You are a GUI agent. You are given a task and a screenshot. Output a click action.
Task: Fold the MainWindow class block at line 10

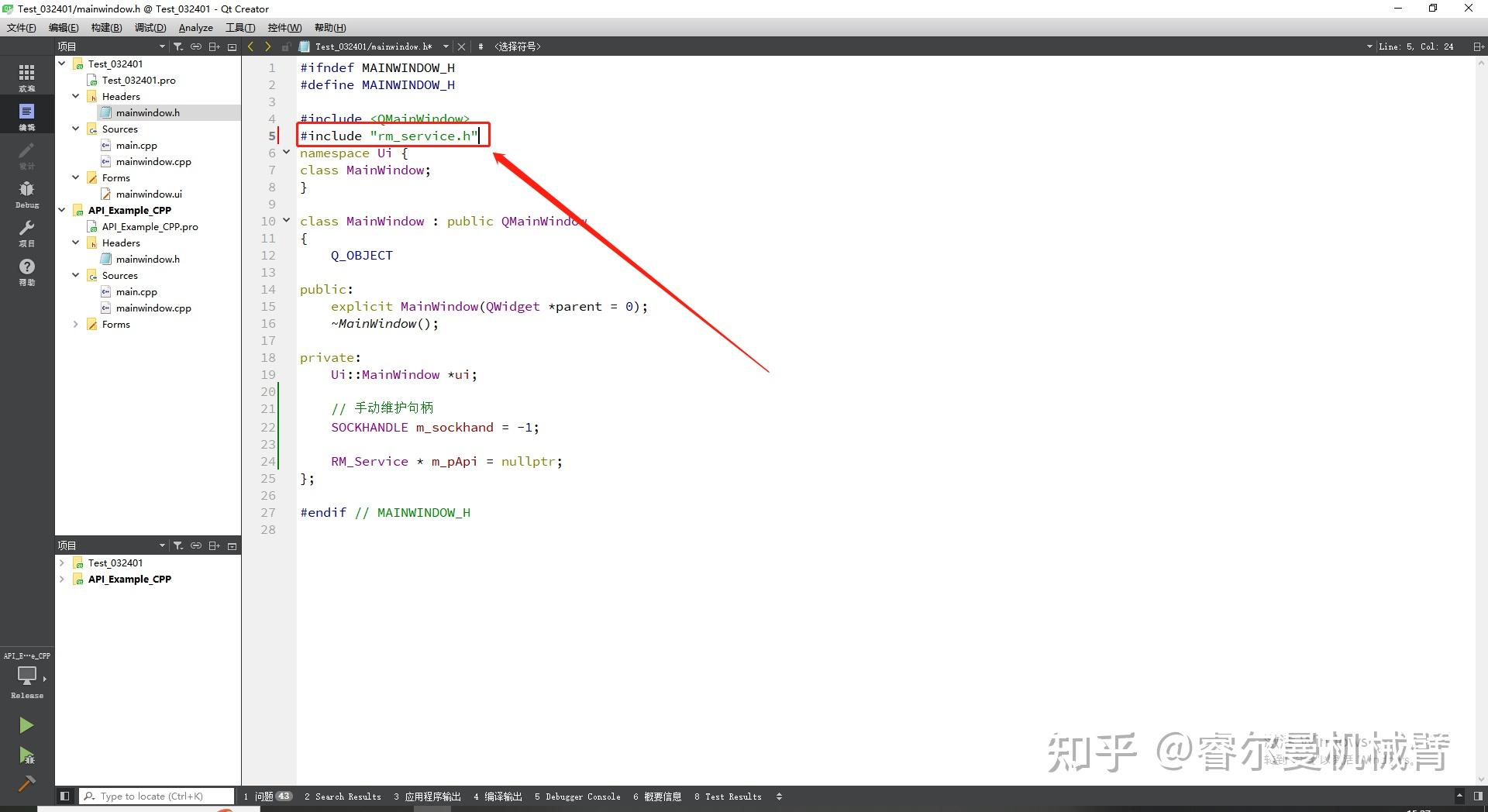point(286,220)
